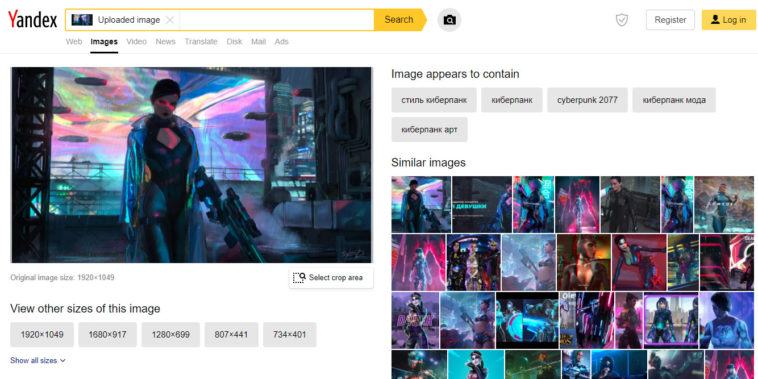The width and height of the screenshot is (758, 379).
Task: Switch to the Video tab
Action: tap(136, 42)
